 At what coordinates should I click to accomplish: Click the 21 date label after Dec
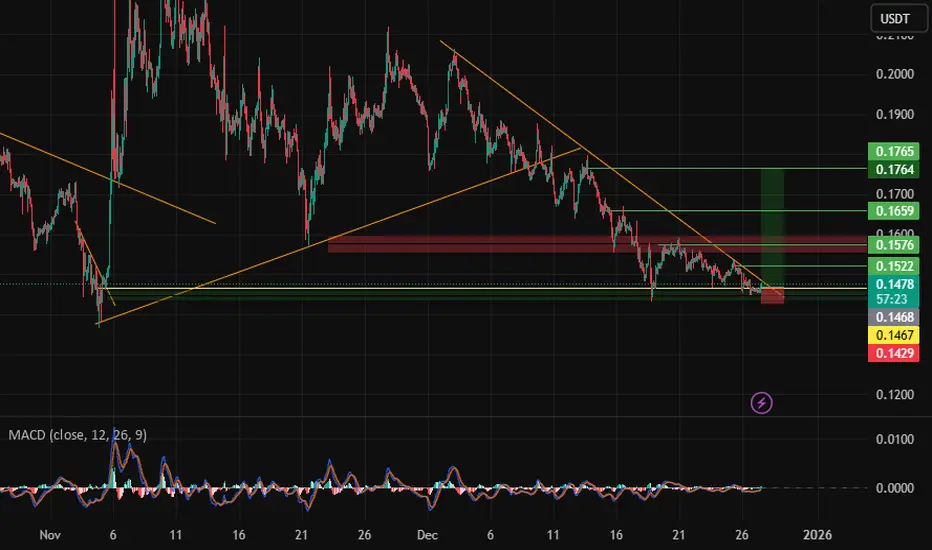679,535
